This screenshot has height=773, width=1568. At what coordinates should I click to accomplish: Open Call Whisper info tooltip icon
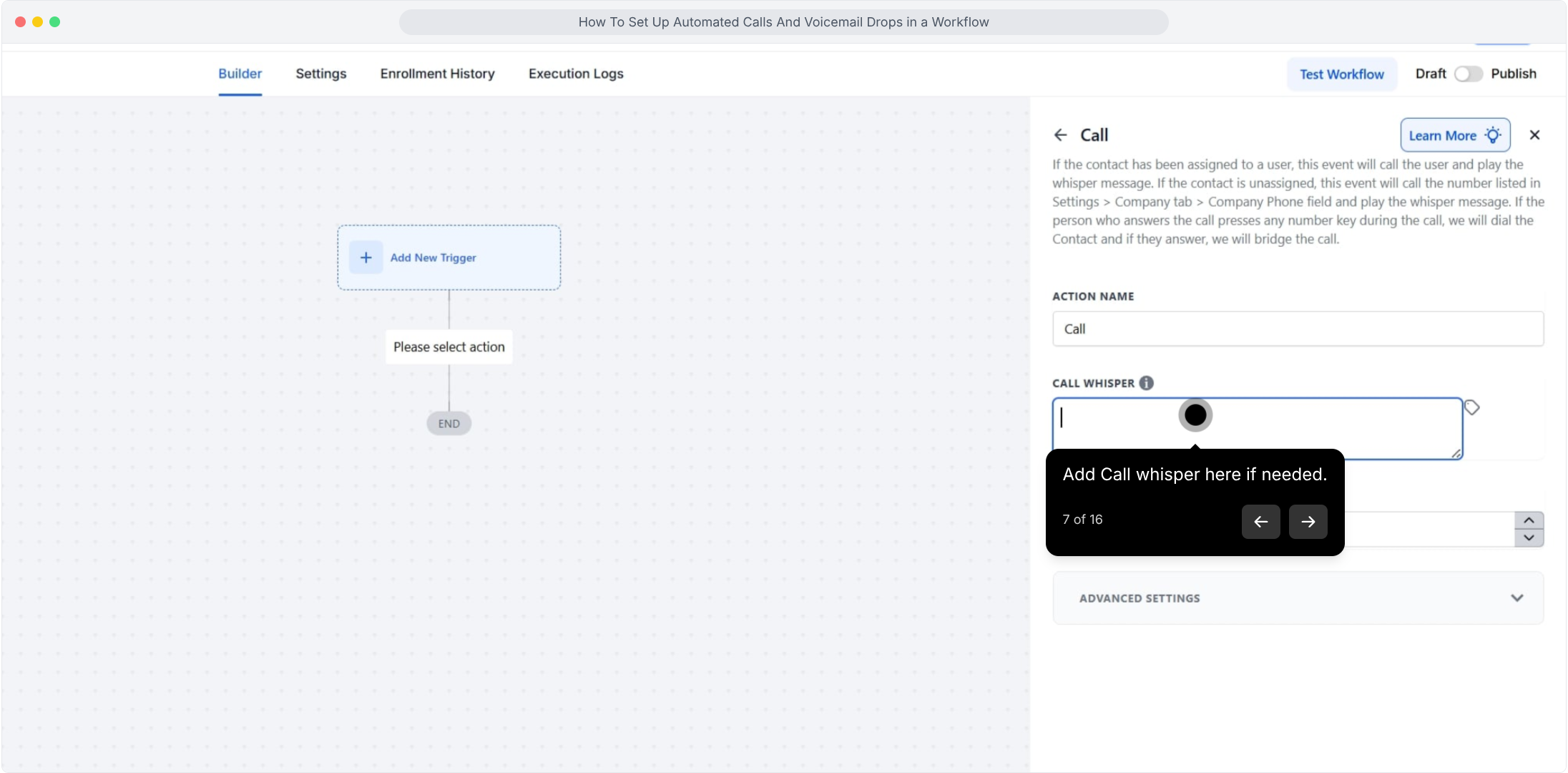pos(1146,383)
